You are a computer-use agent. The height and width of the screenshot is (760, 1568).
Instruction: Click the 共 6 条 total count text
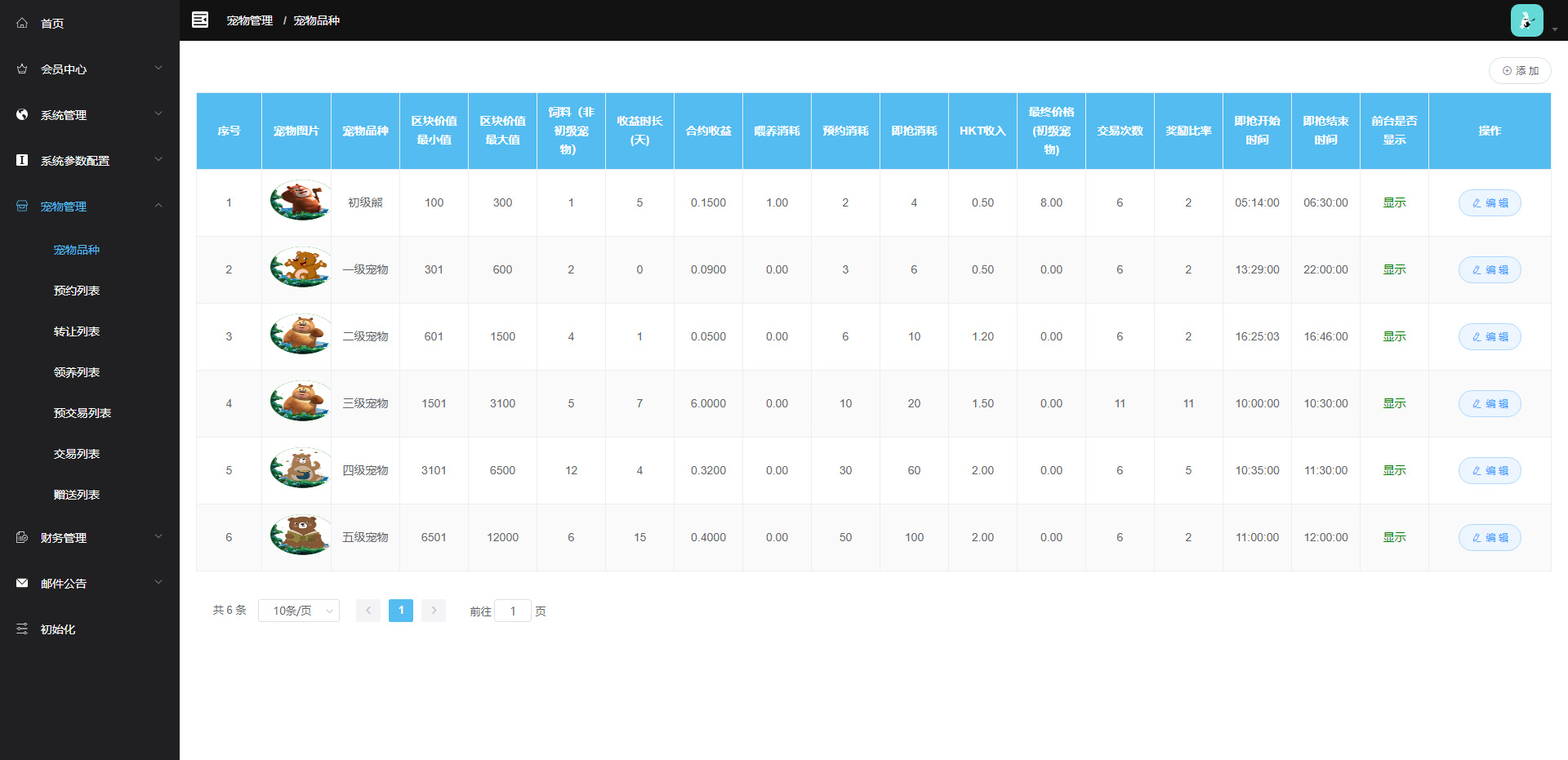click(229, 610)
